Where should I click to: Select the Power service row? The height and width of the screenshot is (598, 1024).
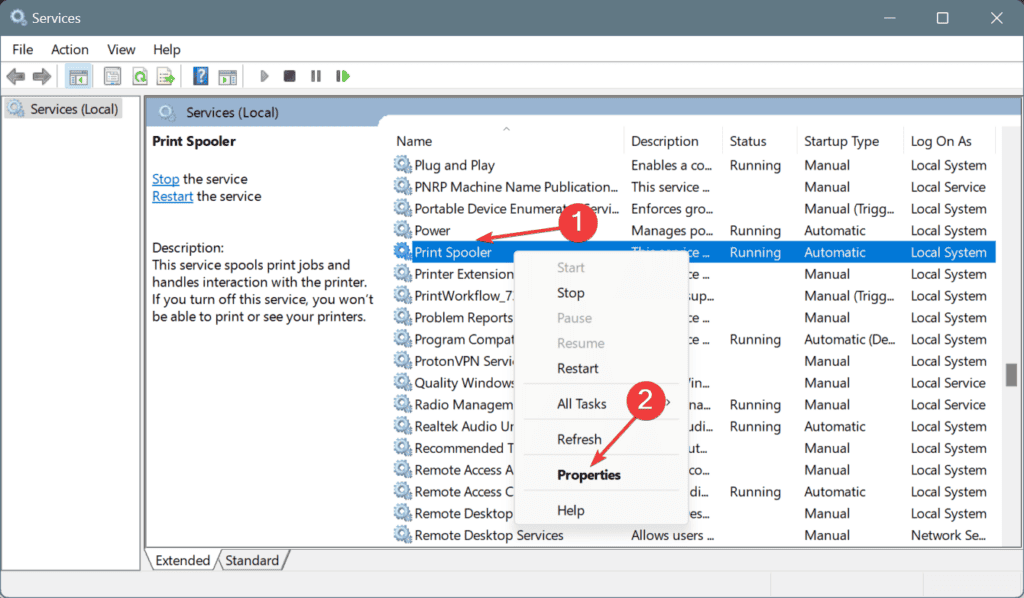(x=694, y=230)
